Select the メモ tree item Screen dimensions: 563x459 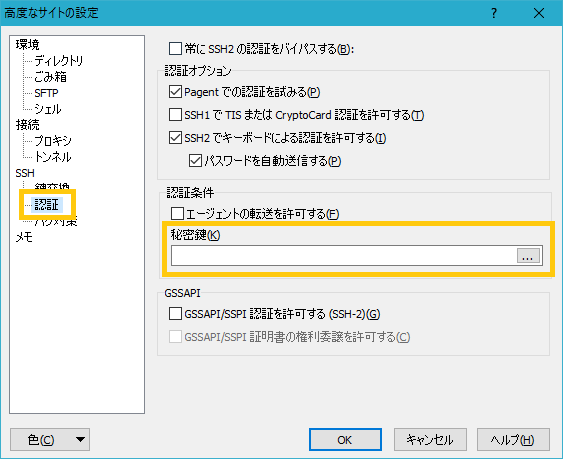tap(24, 237)
